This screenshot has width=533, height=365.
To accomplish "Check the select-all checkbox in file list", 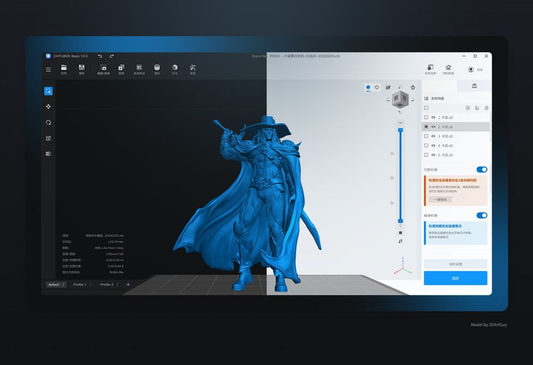I will (426, 108).
